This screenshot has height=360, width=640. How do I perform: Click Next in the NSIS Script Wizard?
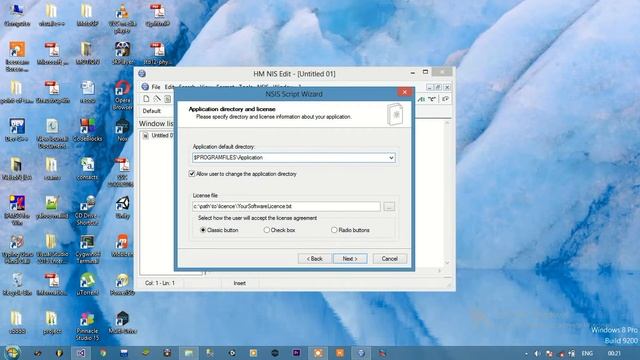click(x=350, y=259)
